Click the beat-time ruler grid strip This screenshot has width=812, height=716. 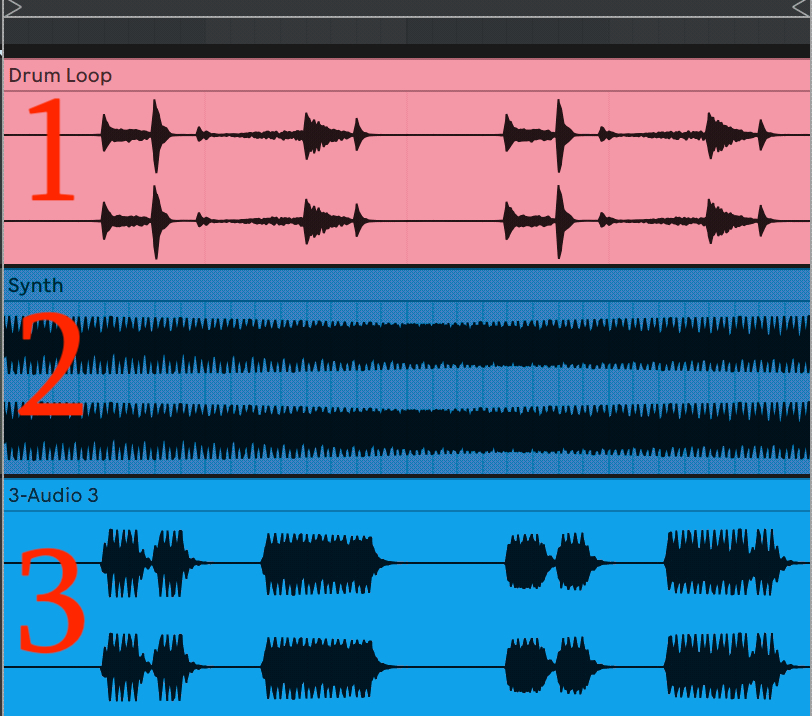click(400, 30)
